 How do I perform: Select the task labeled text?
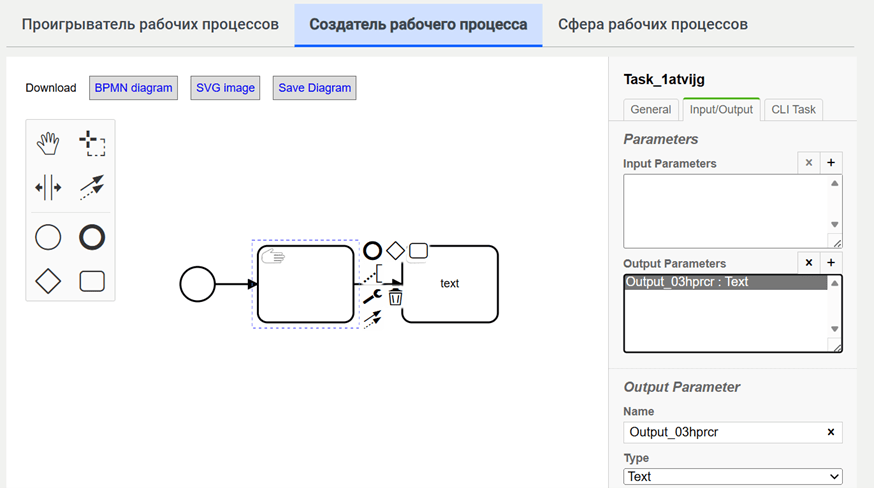[450, 284]
